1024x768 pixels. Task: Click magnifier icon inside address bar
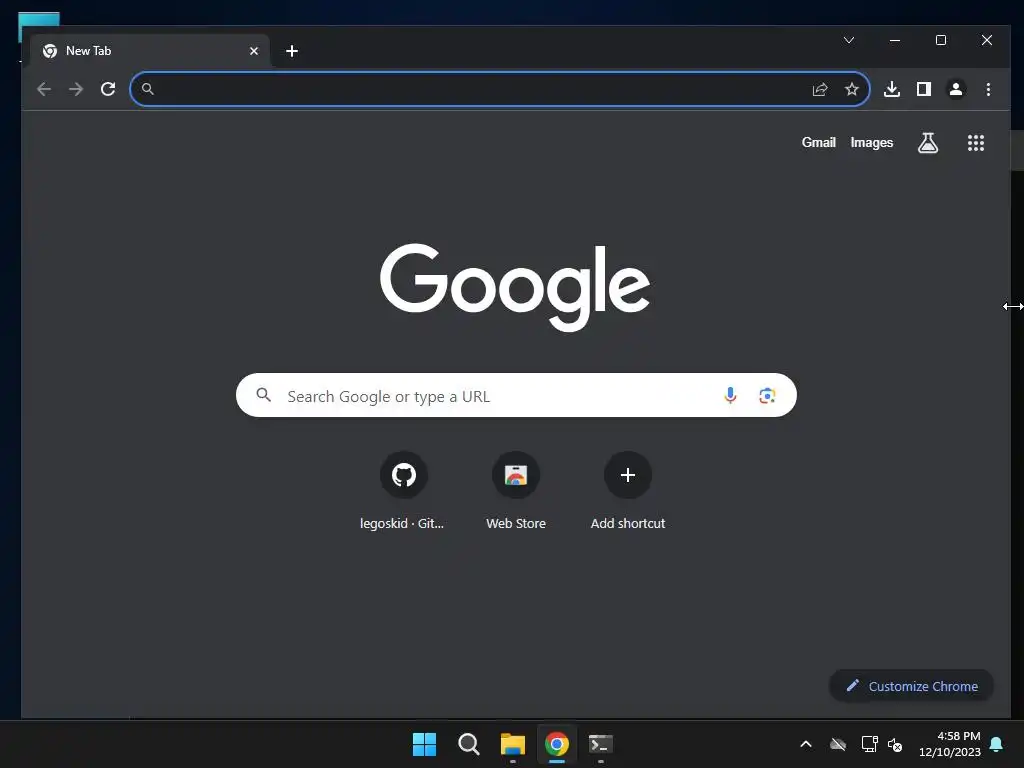point(148,89)
